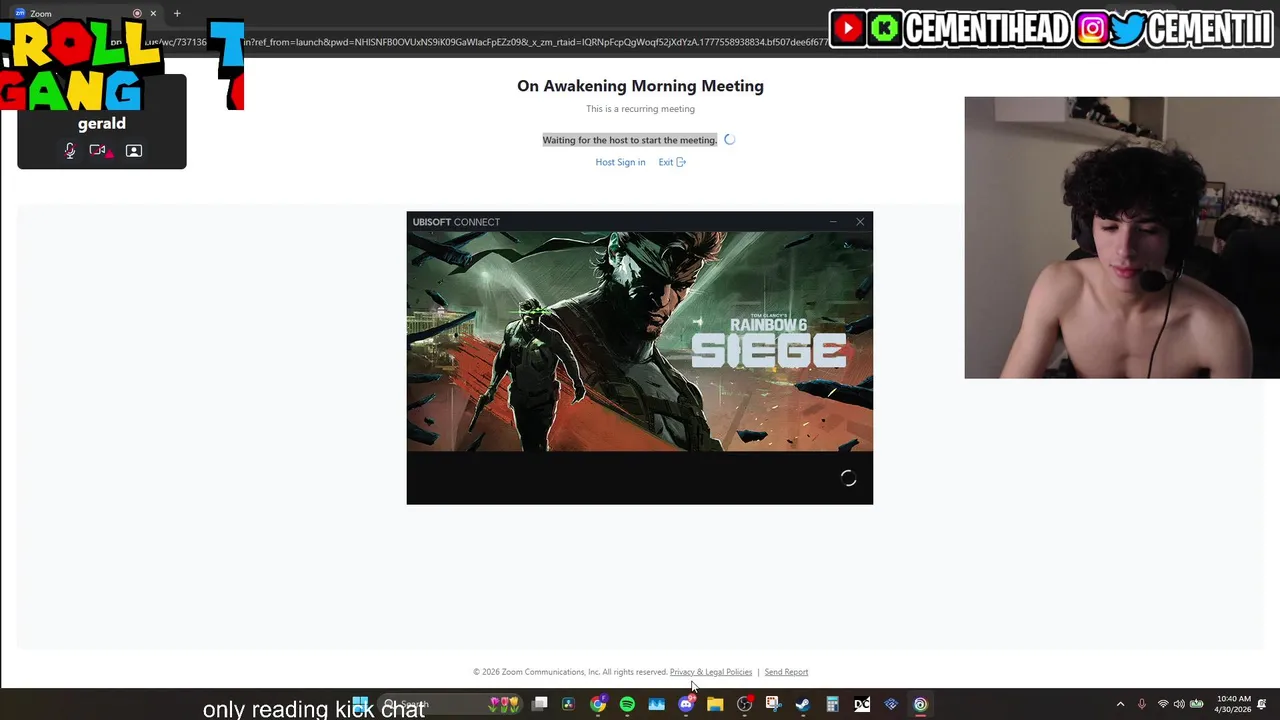Open the Ubisoft Connect taskbar icon

click(920, 704)
